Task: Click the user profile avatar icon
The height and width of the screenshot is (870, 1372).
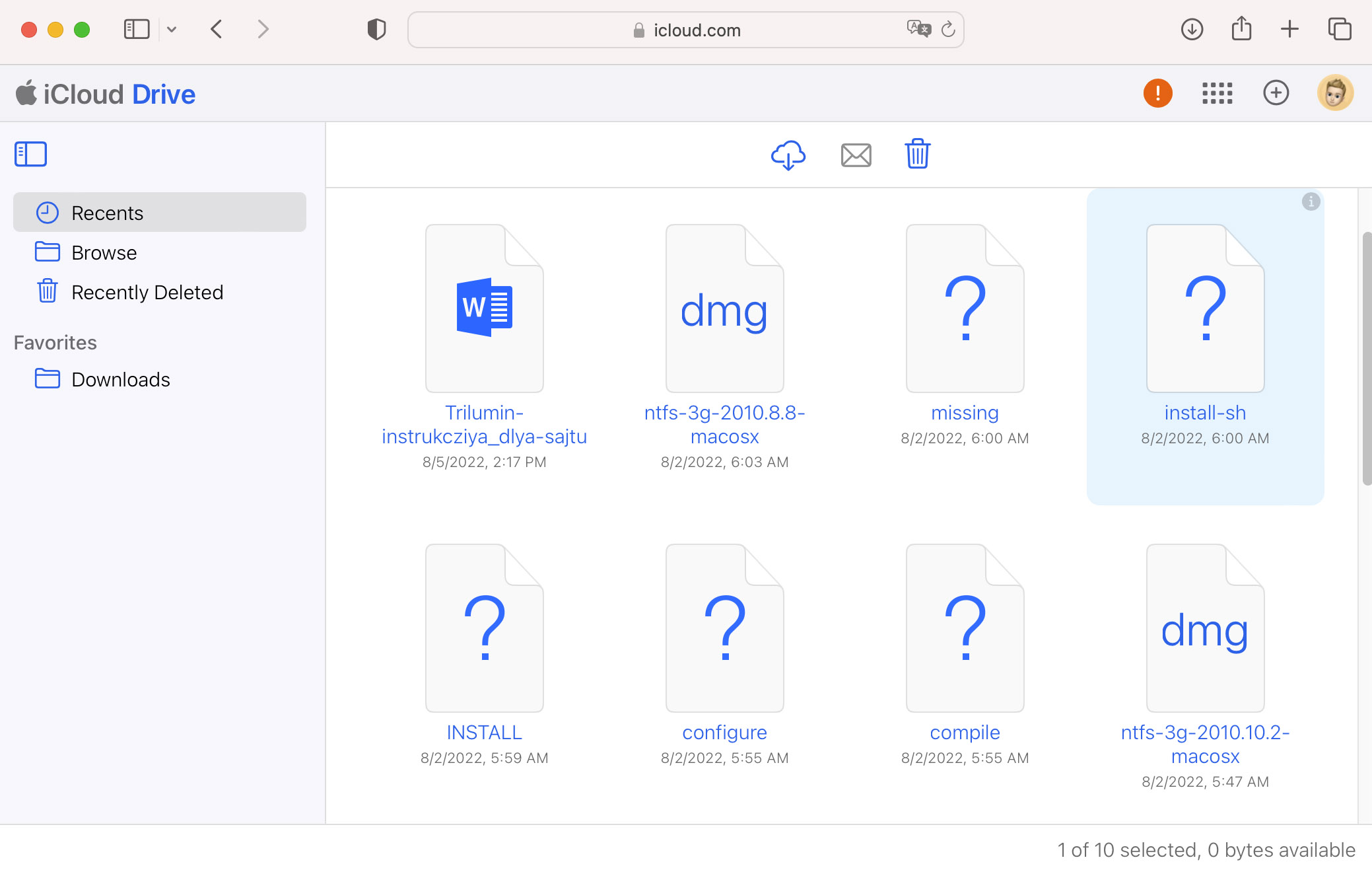Action: [x=1338, y=93]
